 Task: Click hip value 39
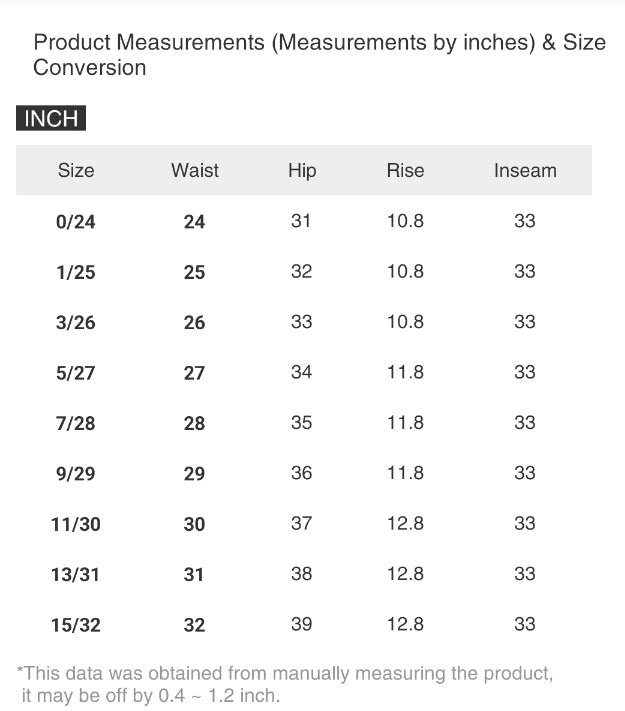302,624
